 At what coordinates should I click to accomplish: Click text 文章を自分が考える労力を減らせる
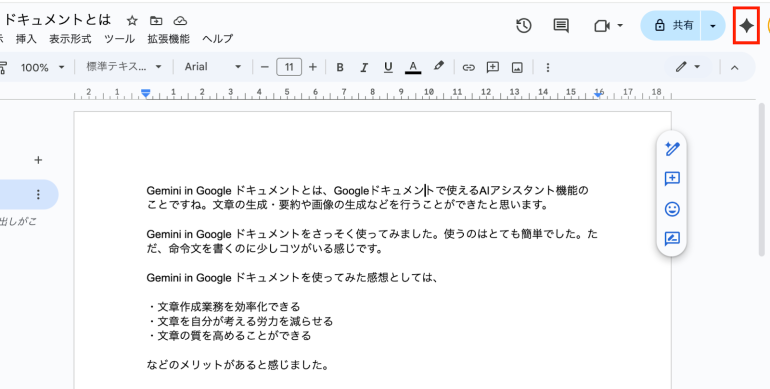pos(245,322)
